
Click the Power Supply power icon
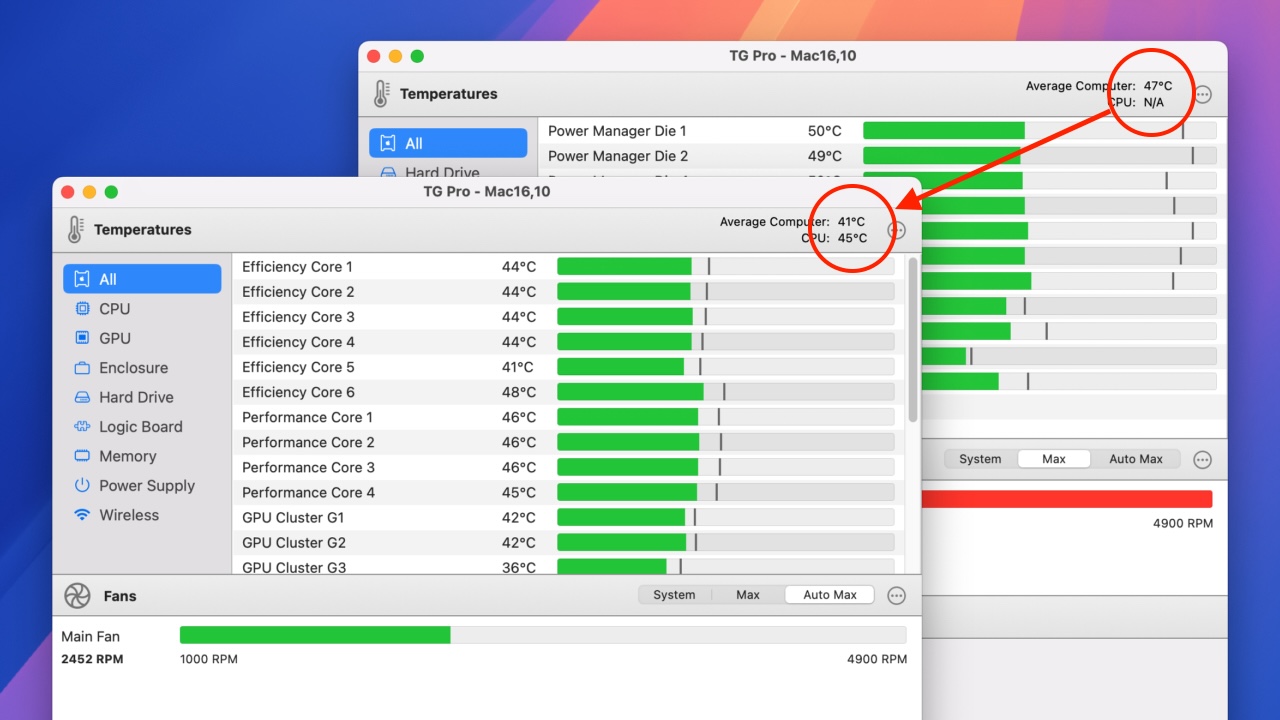(x=82, y=486)
